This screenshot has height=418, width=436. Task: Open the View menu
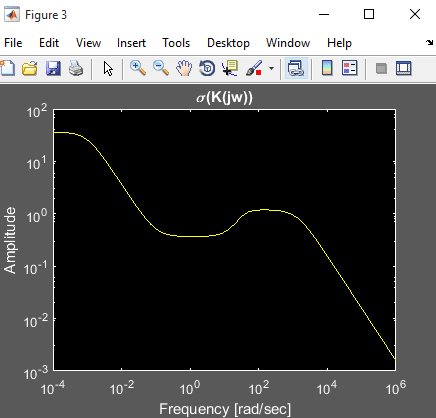click(88, 43)
